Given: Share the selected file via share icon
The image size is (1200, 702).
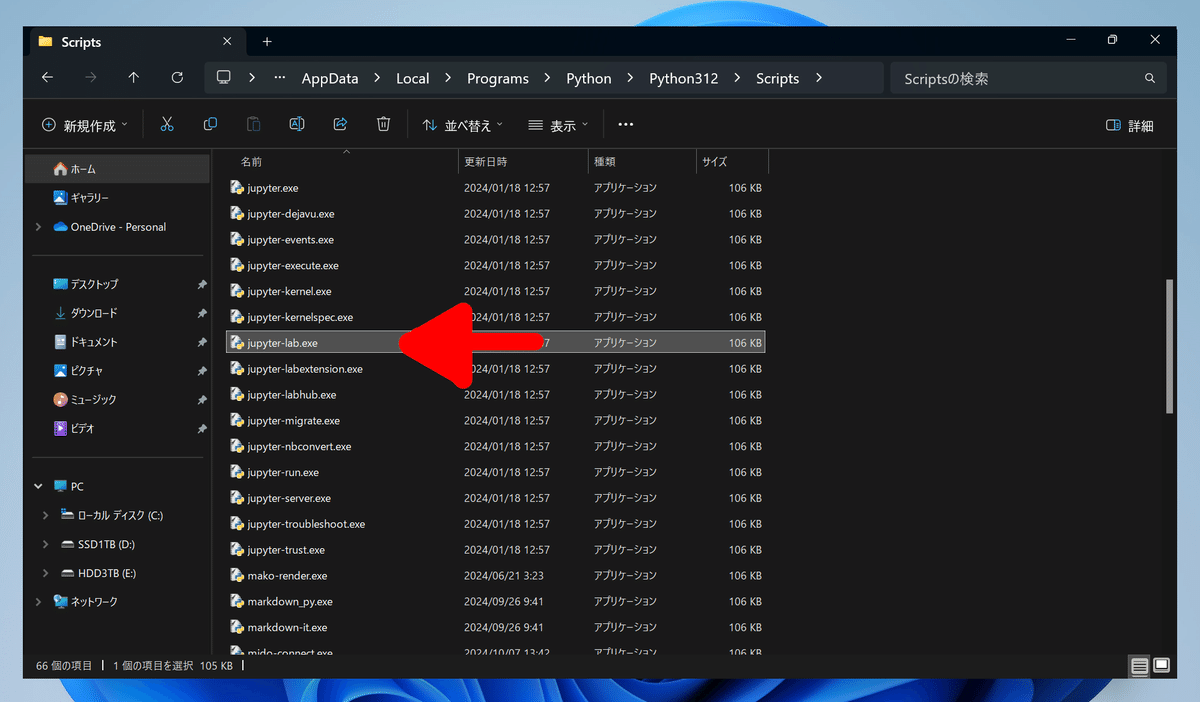Looking at the screenshot, I should [x=340, y=124].
